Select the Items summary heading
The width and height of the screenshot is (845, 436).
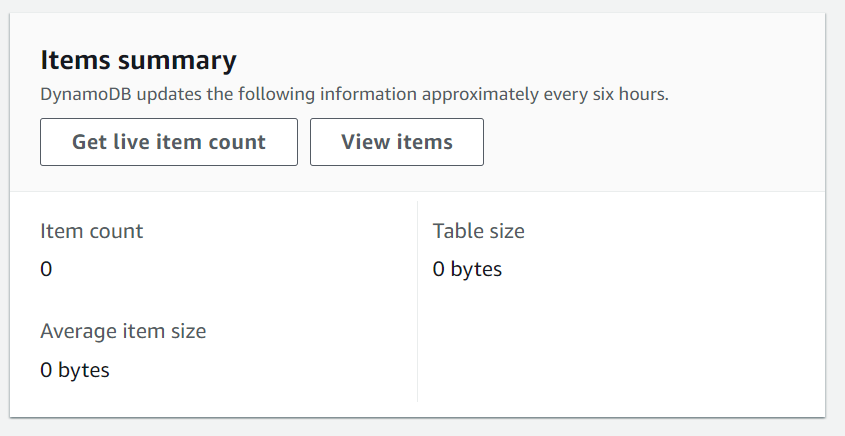(138, 60)
